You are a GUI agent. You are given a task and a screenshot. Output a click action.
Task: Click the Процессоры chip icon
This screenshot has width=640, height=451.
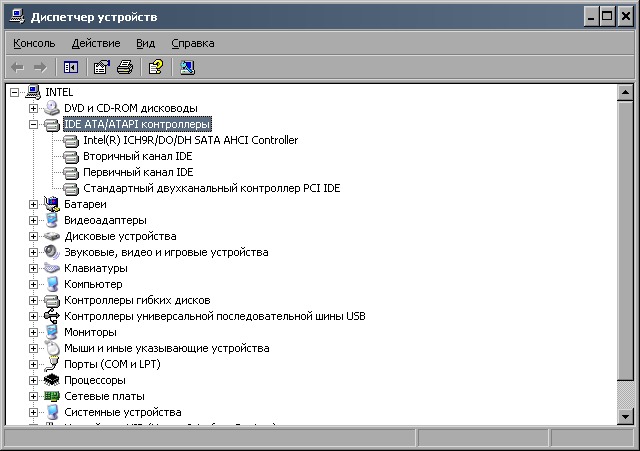[x=52, y=380]
